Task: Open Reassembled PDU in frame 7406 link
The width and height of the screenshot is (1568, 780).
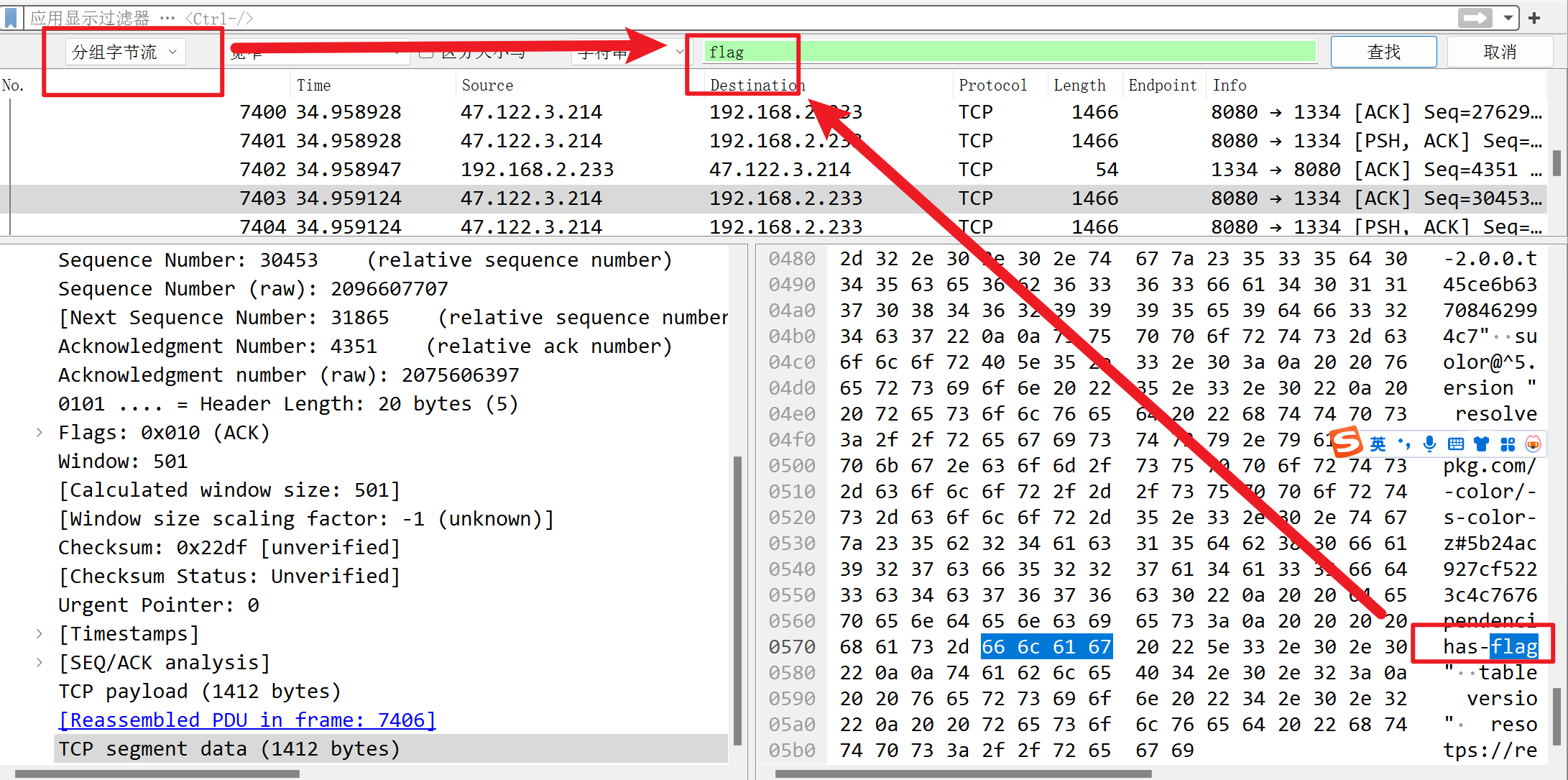Action: pyautogui.click(x=247, y=720)
